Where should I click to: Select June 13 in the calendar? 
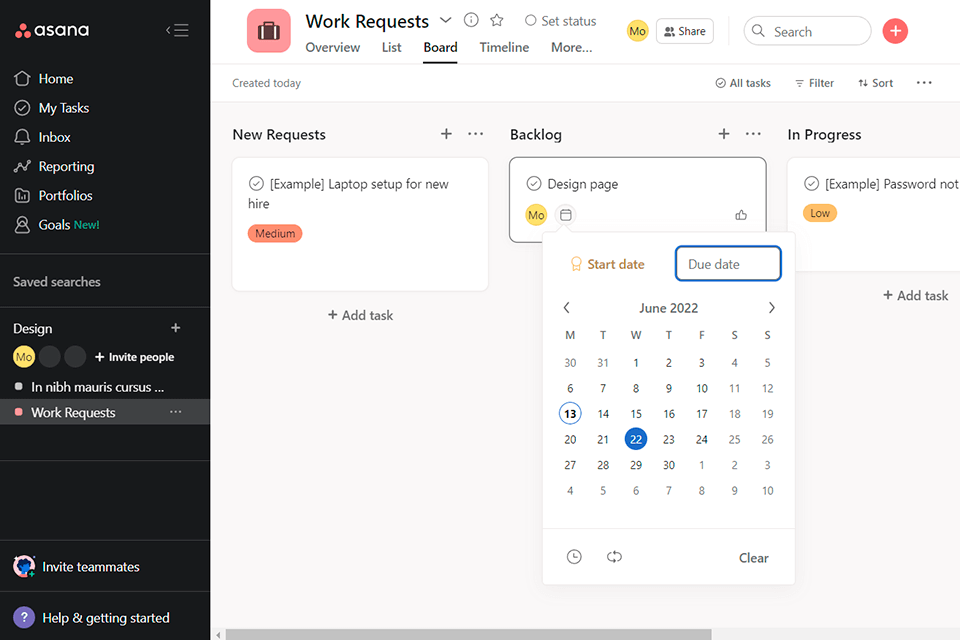(x=570, y=413)
